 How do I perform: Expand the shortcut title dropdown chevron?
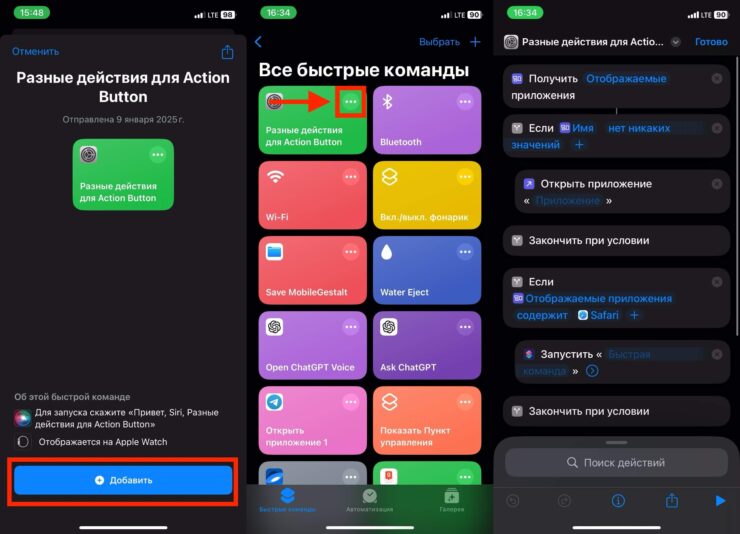676,42
